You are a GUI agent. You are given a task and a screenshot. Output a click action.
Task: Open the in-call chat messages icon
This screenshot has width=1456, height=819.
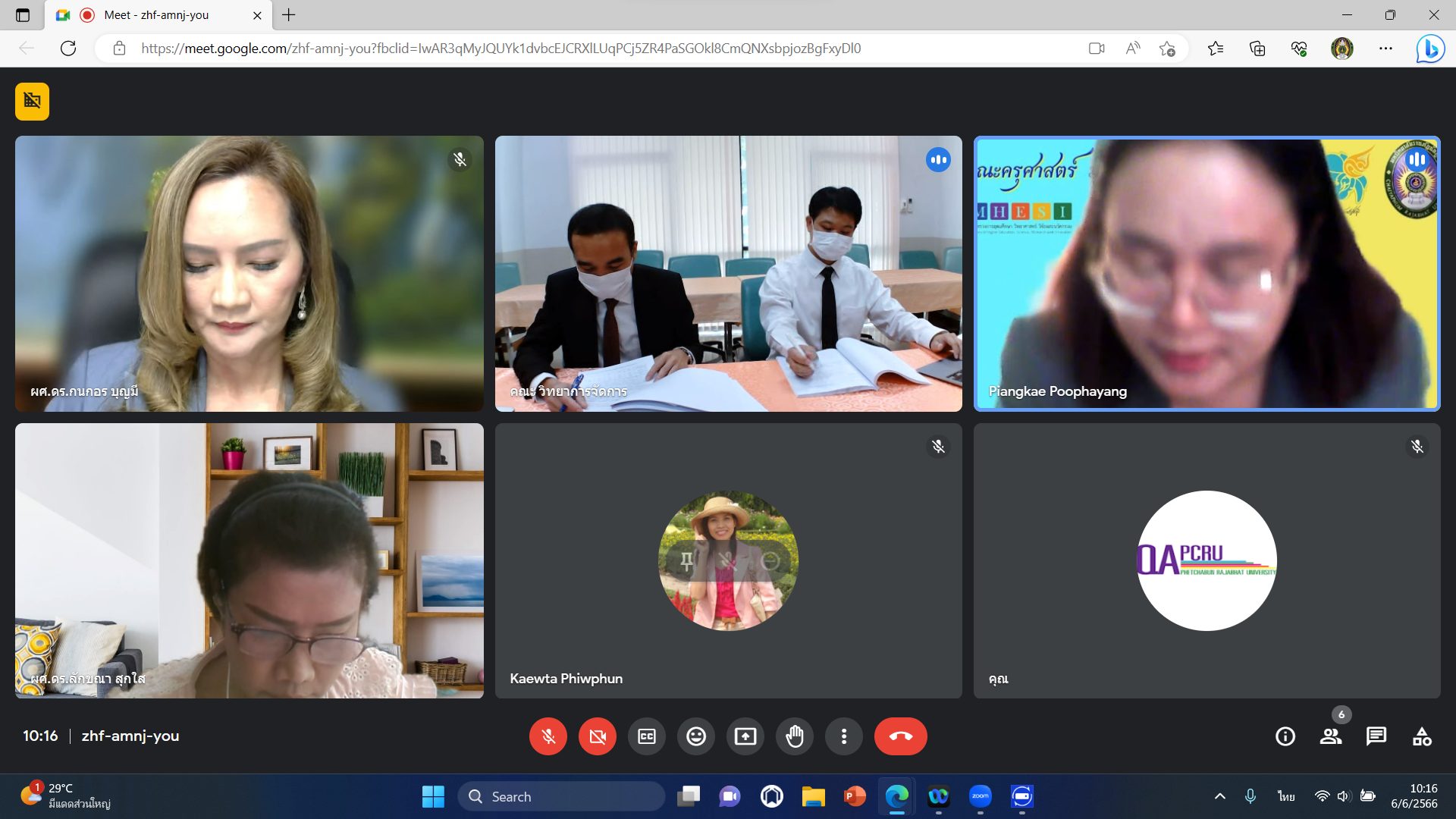[1376, 736]
